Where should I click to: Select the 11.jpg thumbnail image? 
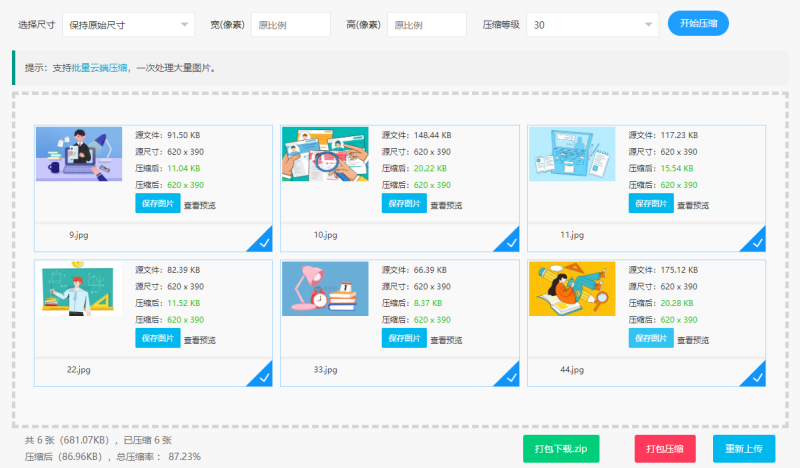[x=572, y=154]
